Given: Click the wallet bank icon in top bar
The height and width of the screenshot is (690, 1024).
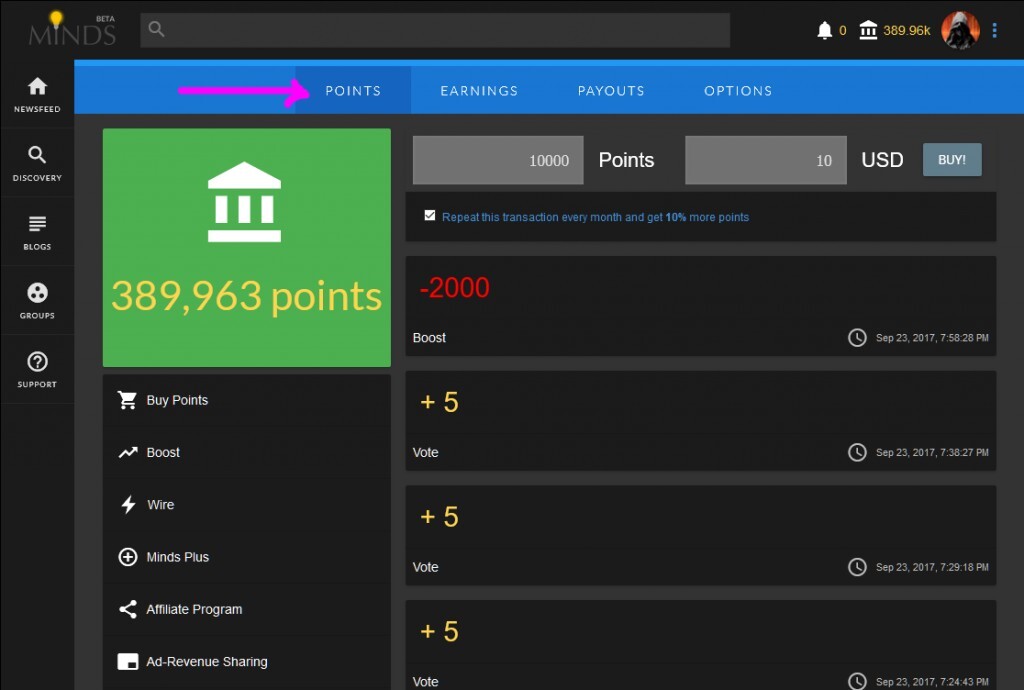Looking at the screenshot, I should coord(868,31).
